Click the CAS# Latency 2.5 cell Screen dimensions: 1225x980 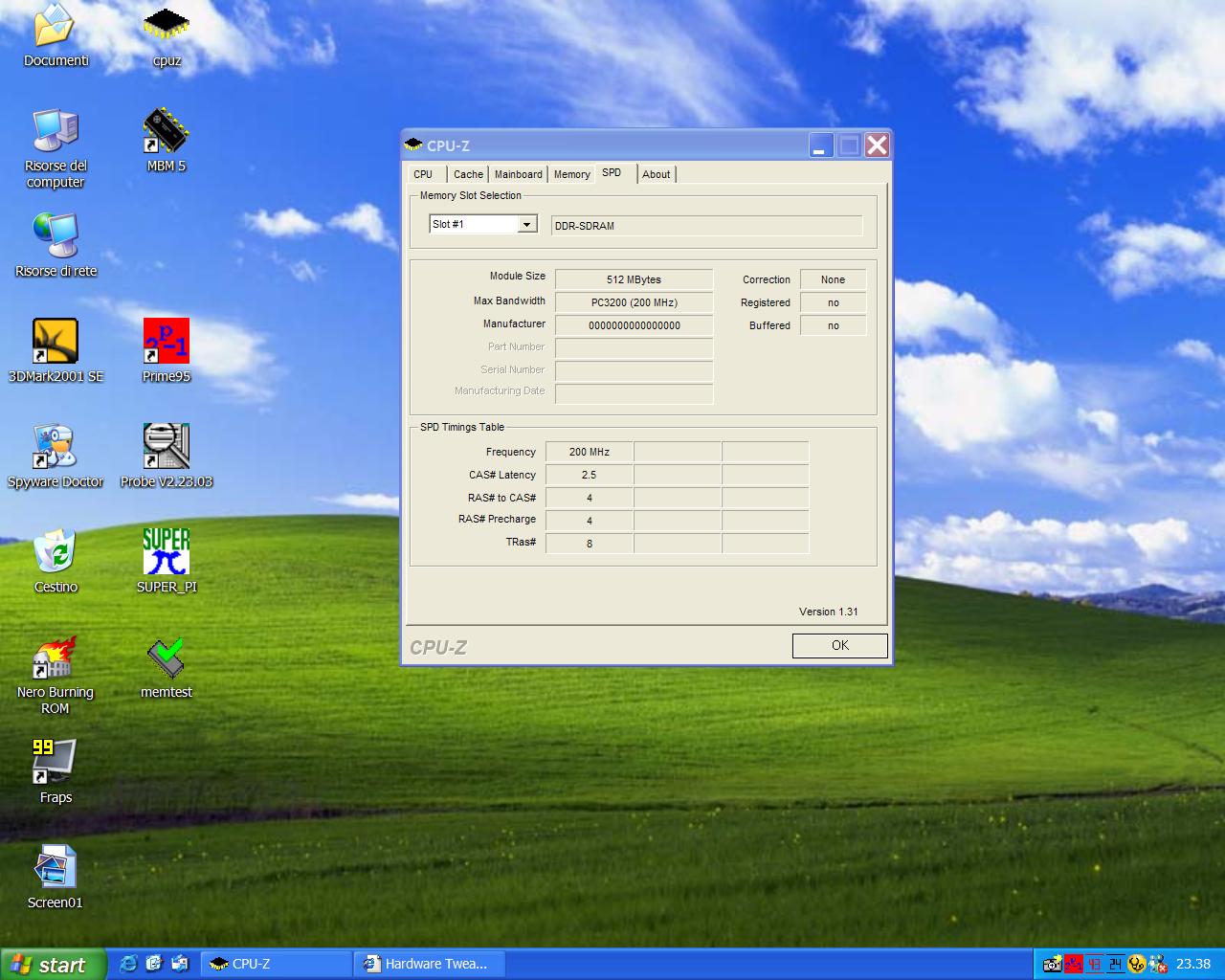589,475
